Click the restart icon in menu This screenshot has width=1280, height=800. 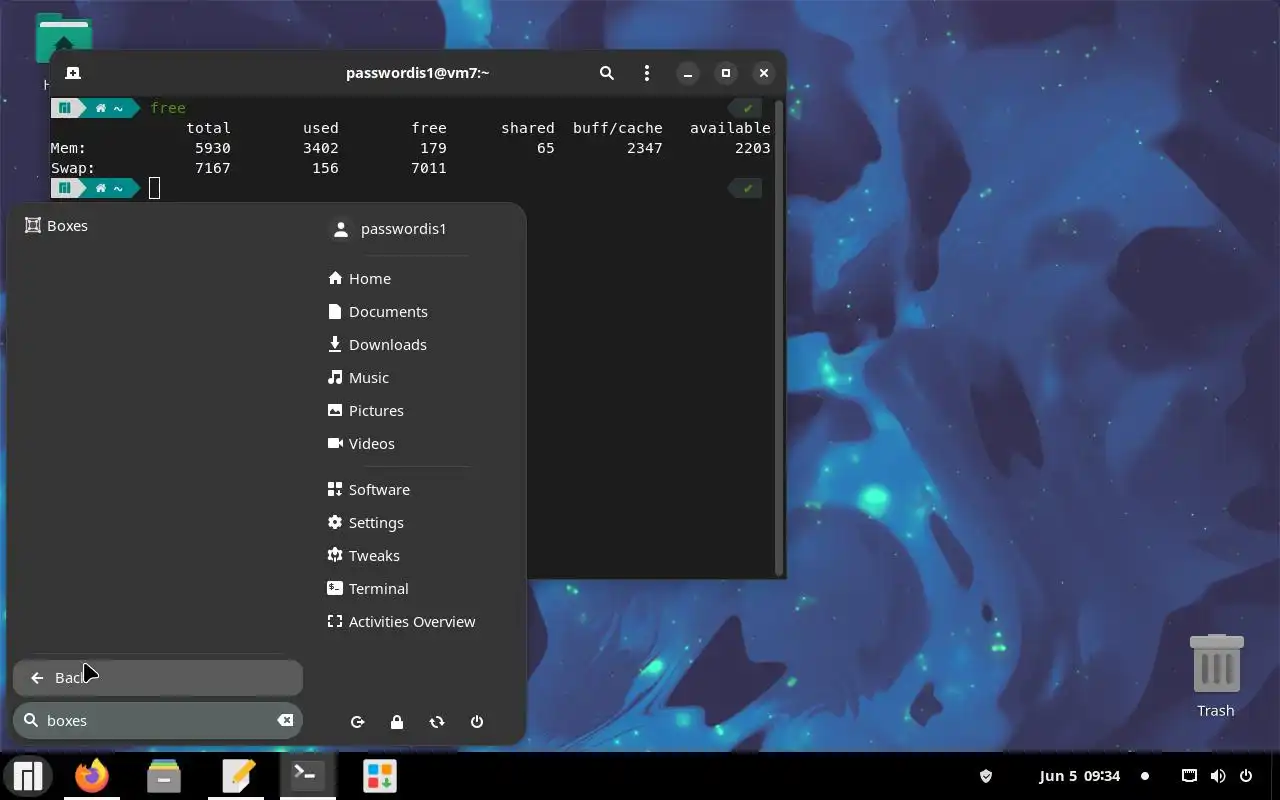pyautogui.click(x=437, y=722)
